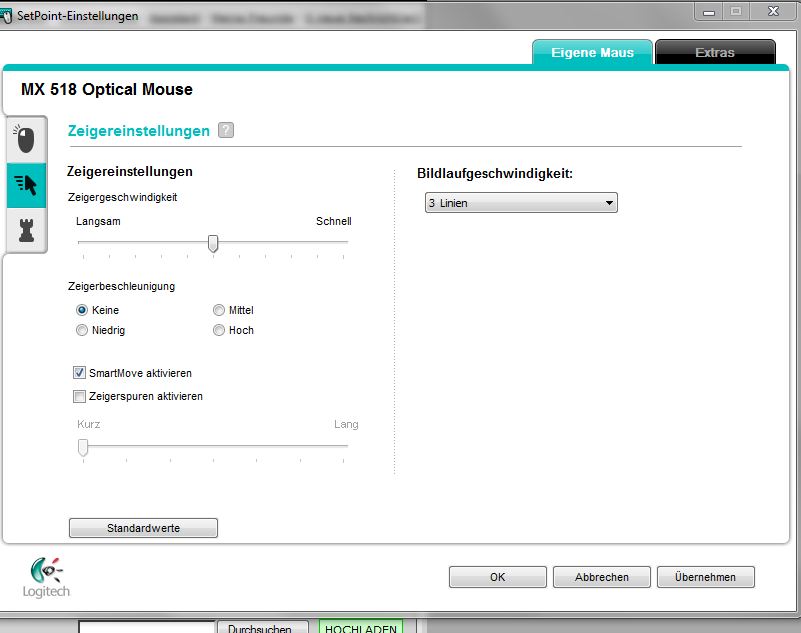This screenshot has width=801, height=633.
Task: Open the mouse button settings sidebar icon
Action: coord(26,139)
